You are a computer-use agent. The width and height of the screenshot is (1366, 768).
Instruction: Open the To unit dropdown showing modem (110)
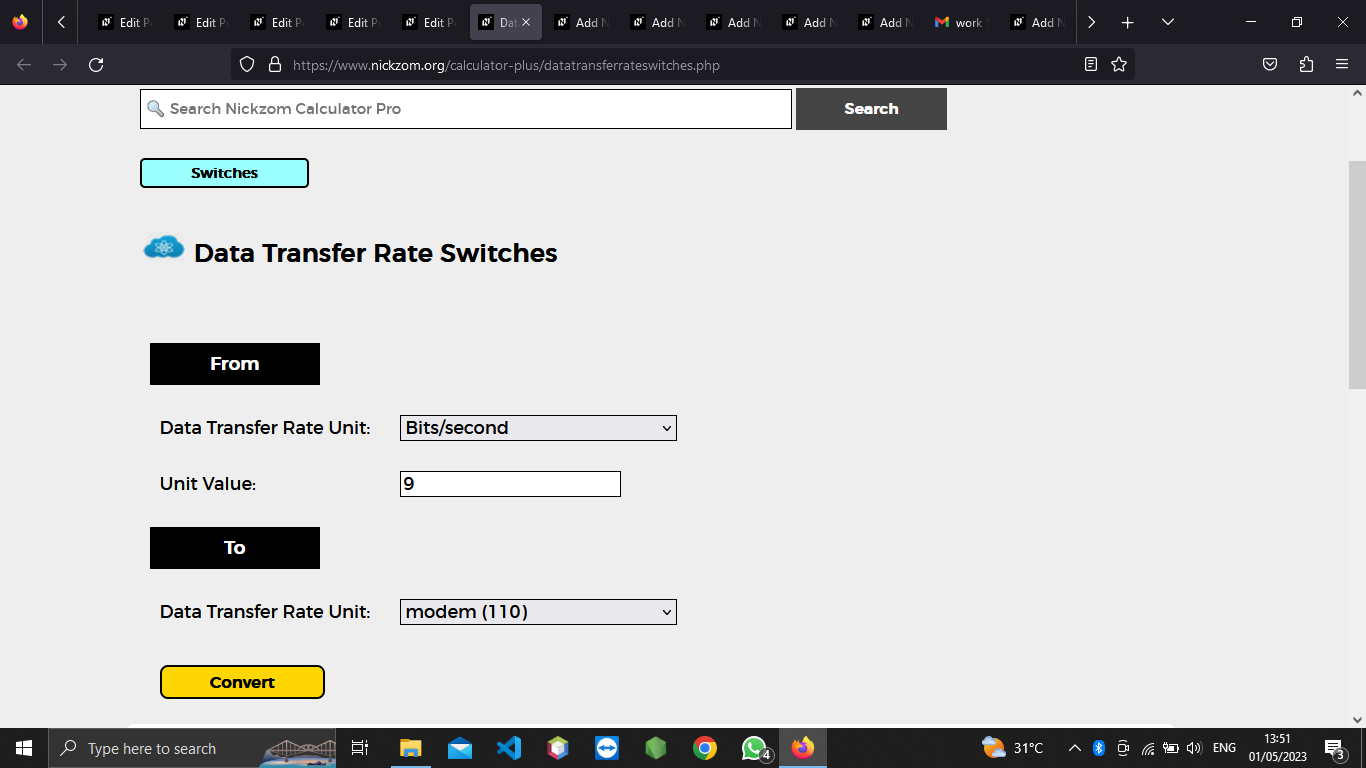click(538, 612)
